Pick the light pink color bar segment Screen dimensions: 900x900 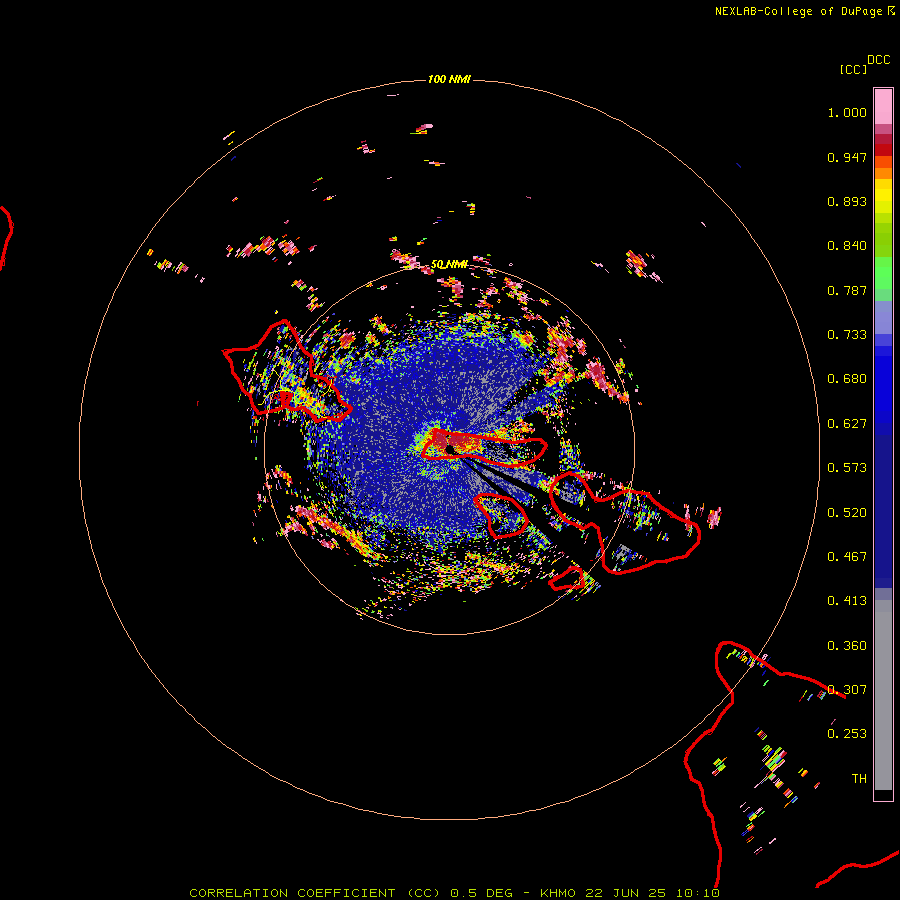(x=883, y=107)
